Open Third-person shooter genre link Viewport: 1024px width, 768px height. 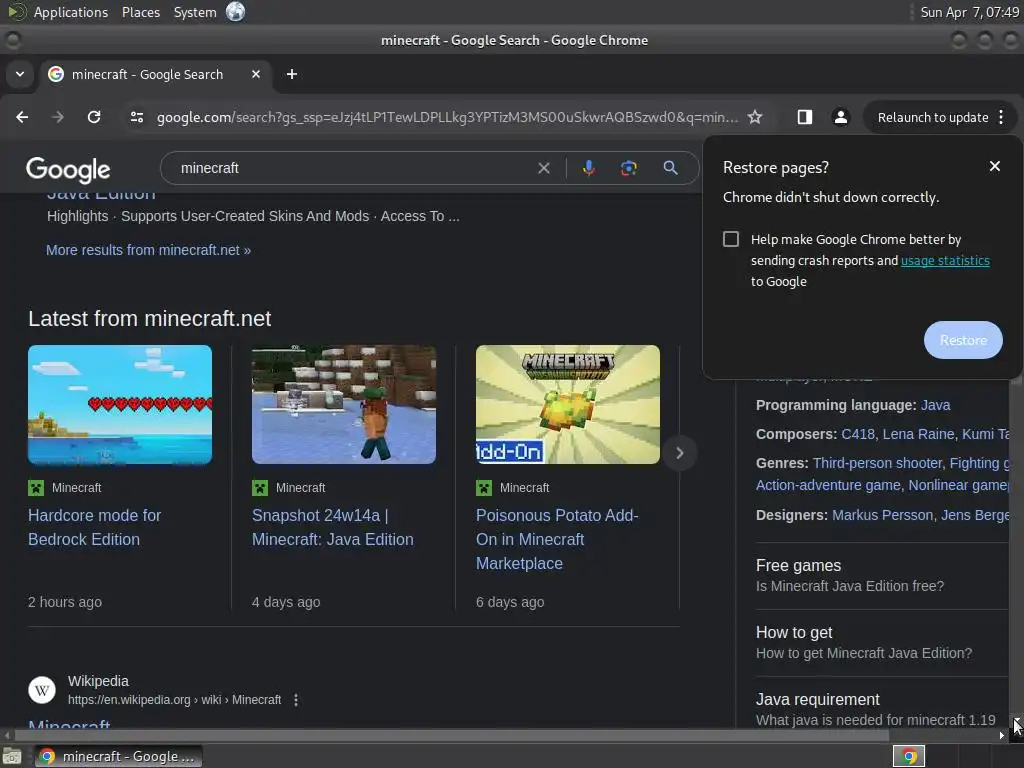pos(877,462)
